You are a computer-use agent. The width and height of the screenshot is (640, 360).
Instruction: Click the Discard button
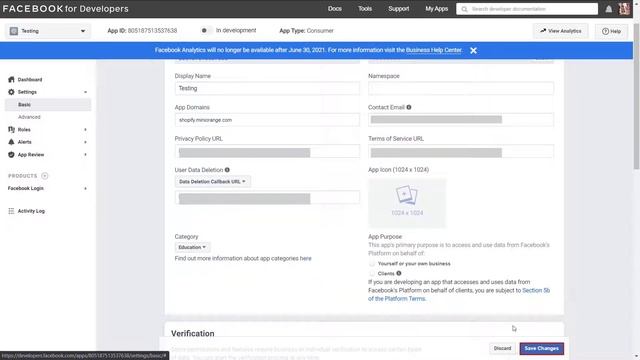point(502,349)
